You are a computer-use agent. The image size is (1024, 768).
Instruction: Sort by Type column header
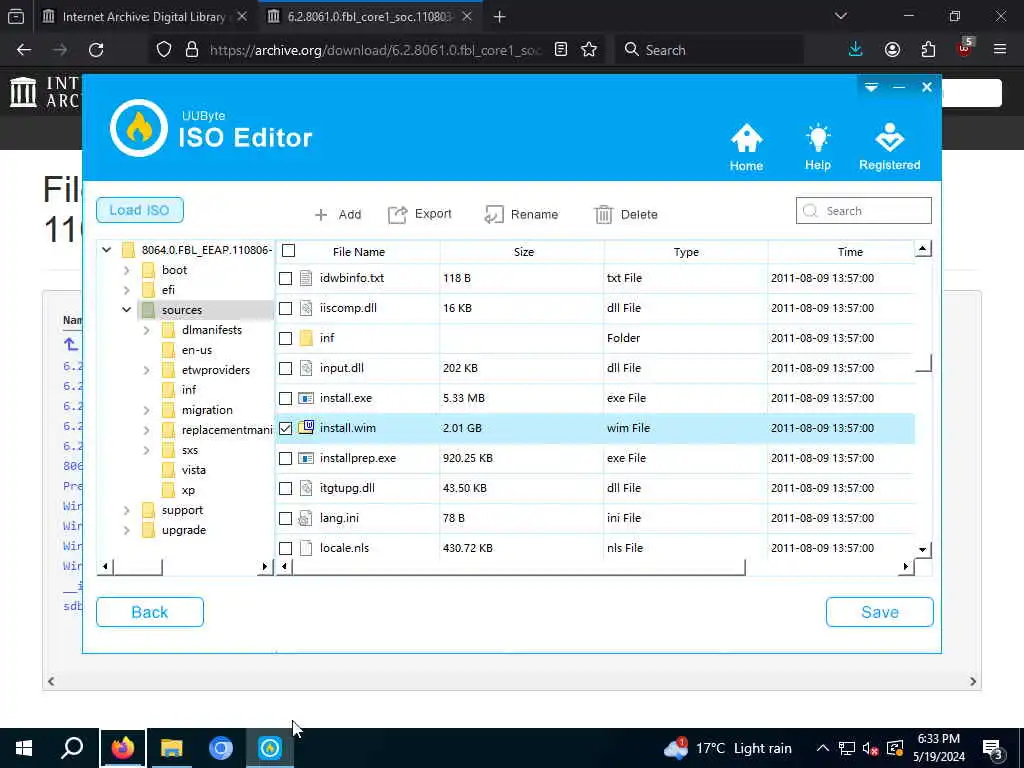(x=686, y=251)
